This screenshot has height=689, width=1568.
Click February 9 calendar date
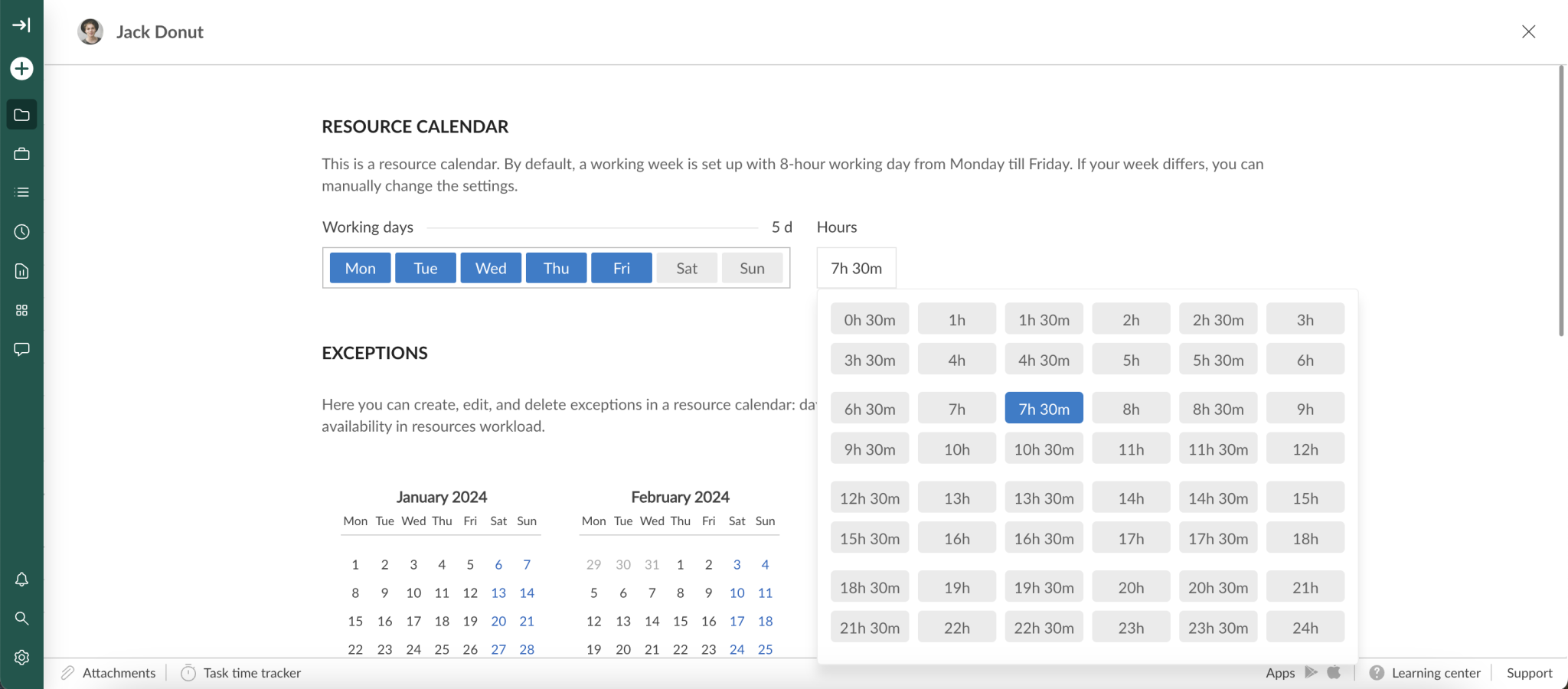tap(709, 593)
